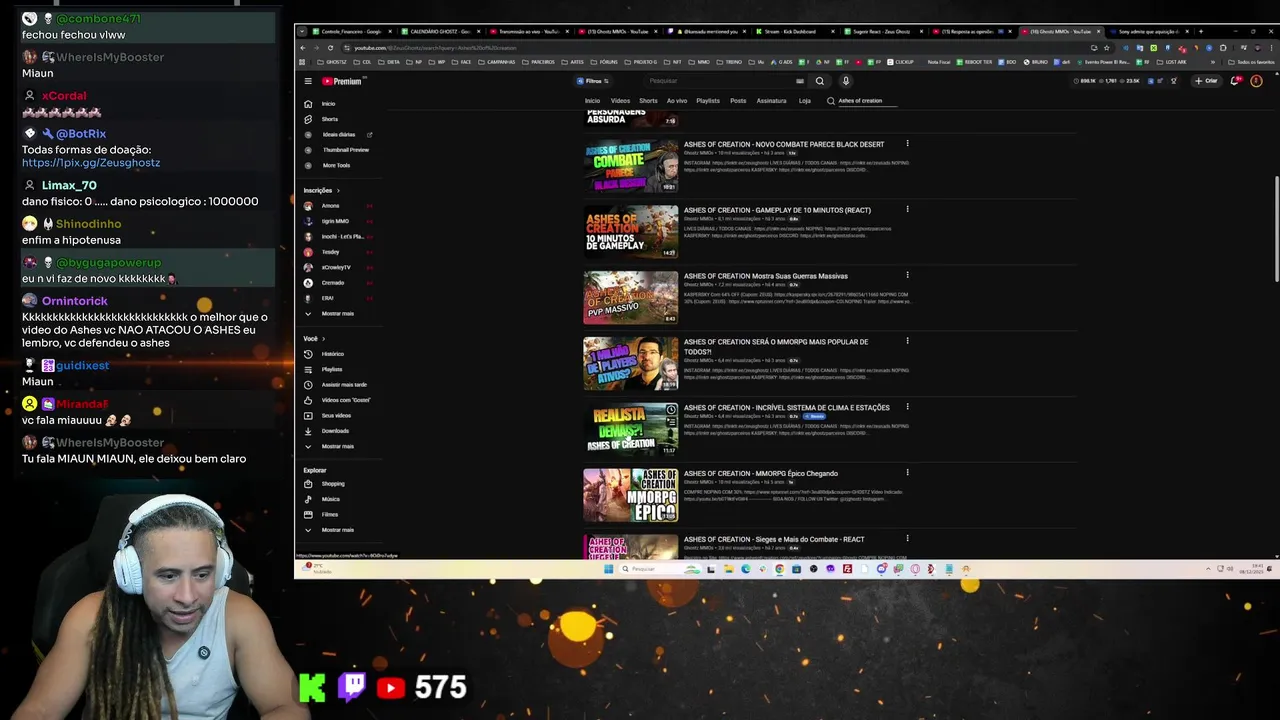Open Vídeos com "Gostei" list
The height and width of the screenshot is (720, 1280).
click(x=345, y=400)
